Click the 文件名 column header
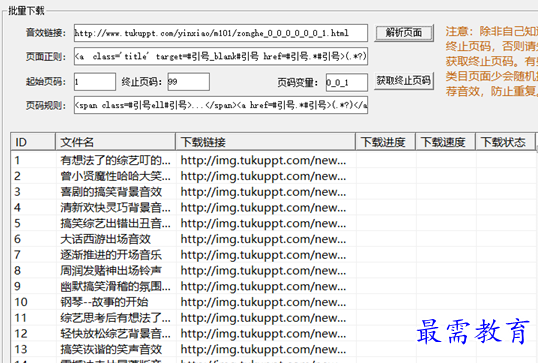The image size is (538, 363). (115, 142)
